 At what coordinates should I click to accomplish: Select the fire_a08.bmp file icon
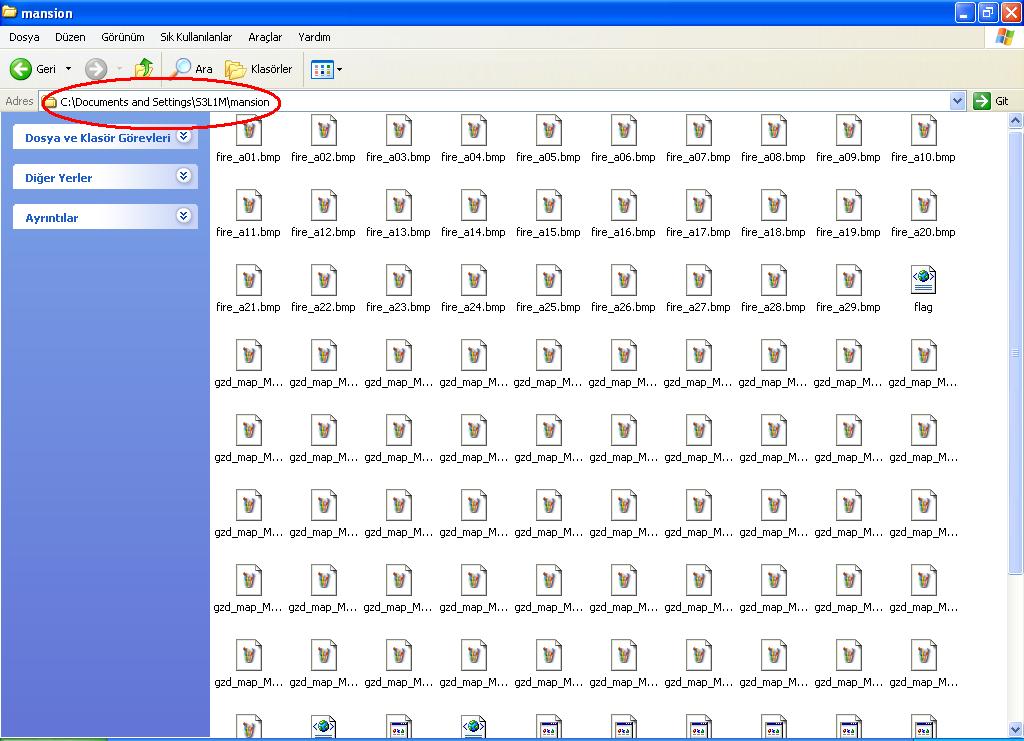[x=774, y=130]
